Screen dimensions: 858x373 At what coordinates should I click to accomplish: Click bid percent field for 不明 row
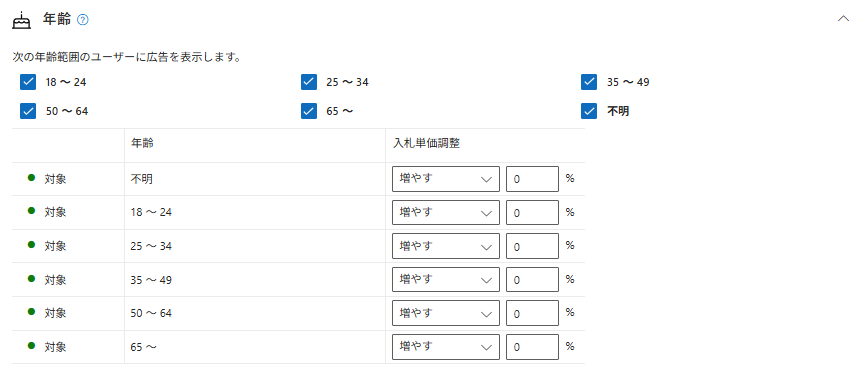532,179
